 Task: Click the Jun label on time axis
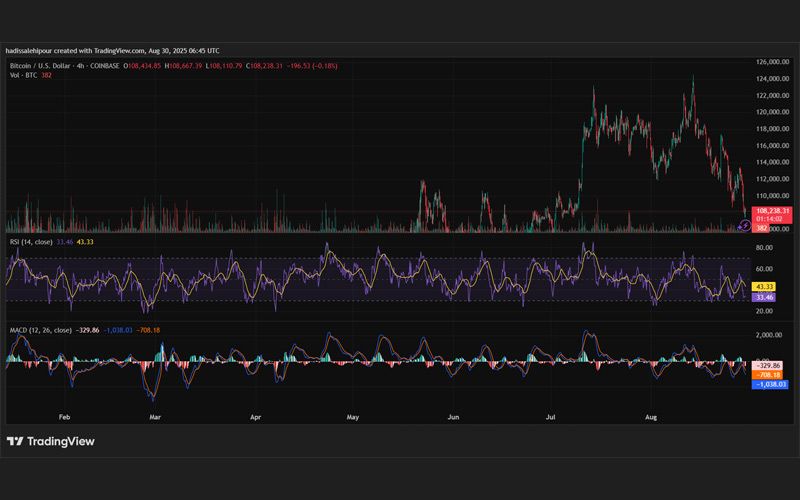453,417
